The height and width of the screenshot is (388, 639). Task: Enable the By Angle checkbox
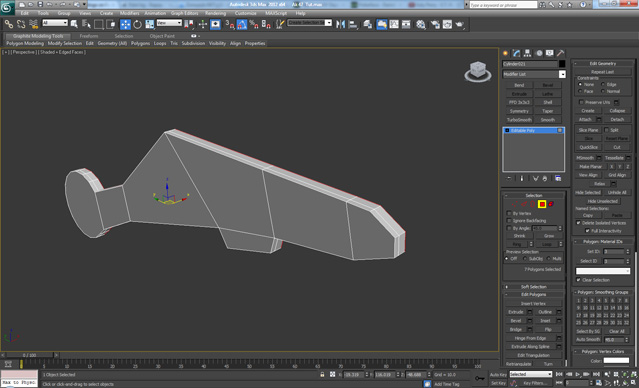coord(509,228)
